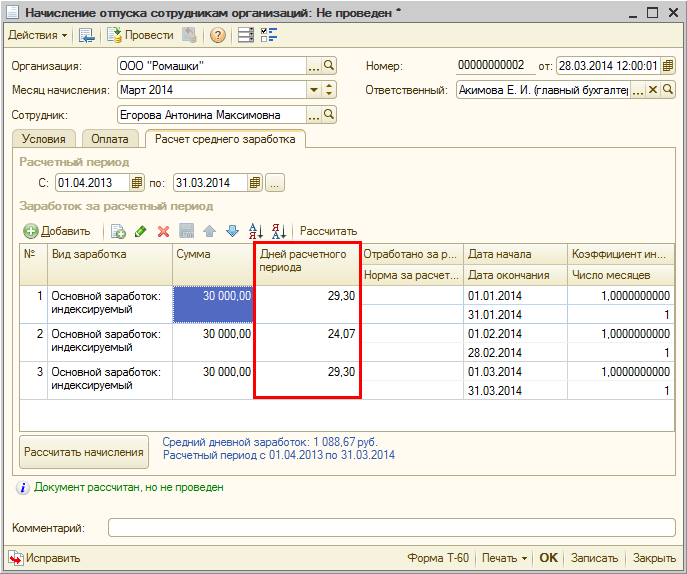
Task: Clear the Ответственный field with X button
Action: point(653,90)
